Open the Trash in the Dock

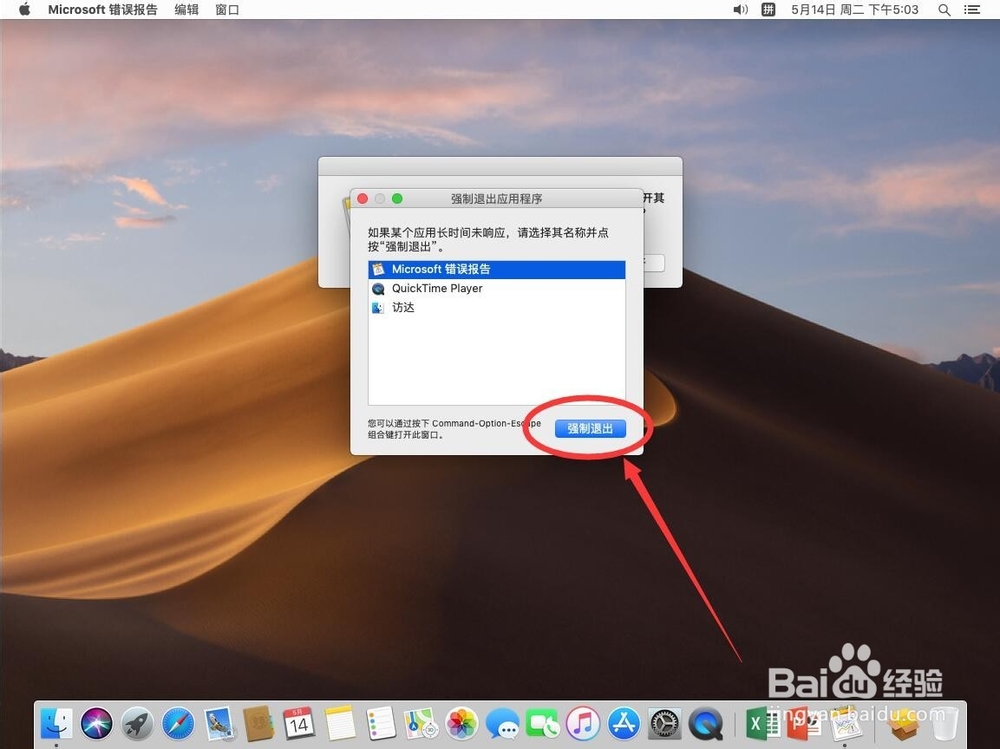pos(945,724)
